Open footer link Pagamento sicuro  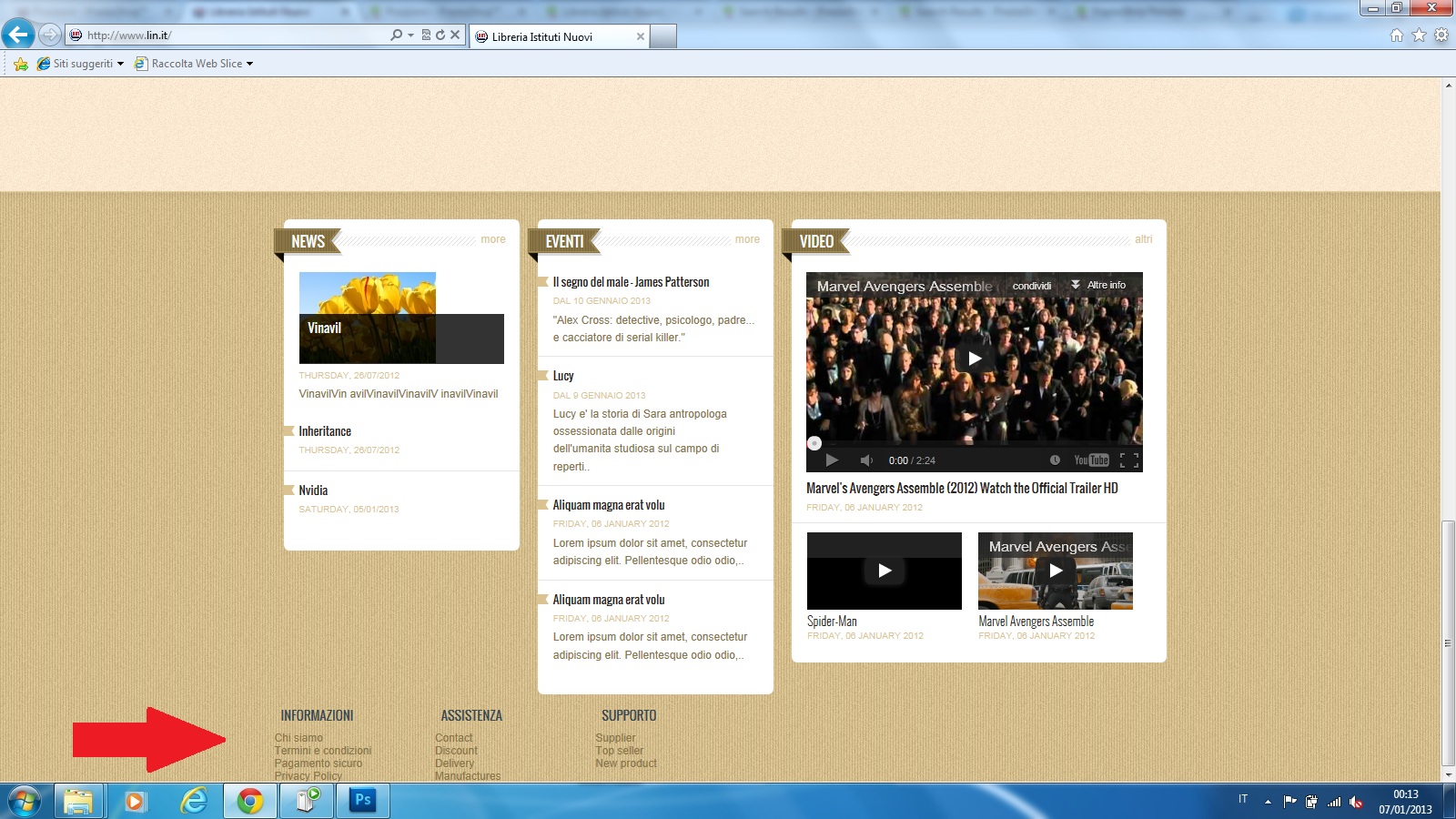pyautogui.click(x=318, y=763)
